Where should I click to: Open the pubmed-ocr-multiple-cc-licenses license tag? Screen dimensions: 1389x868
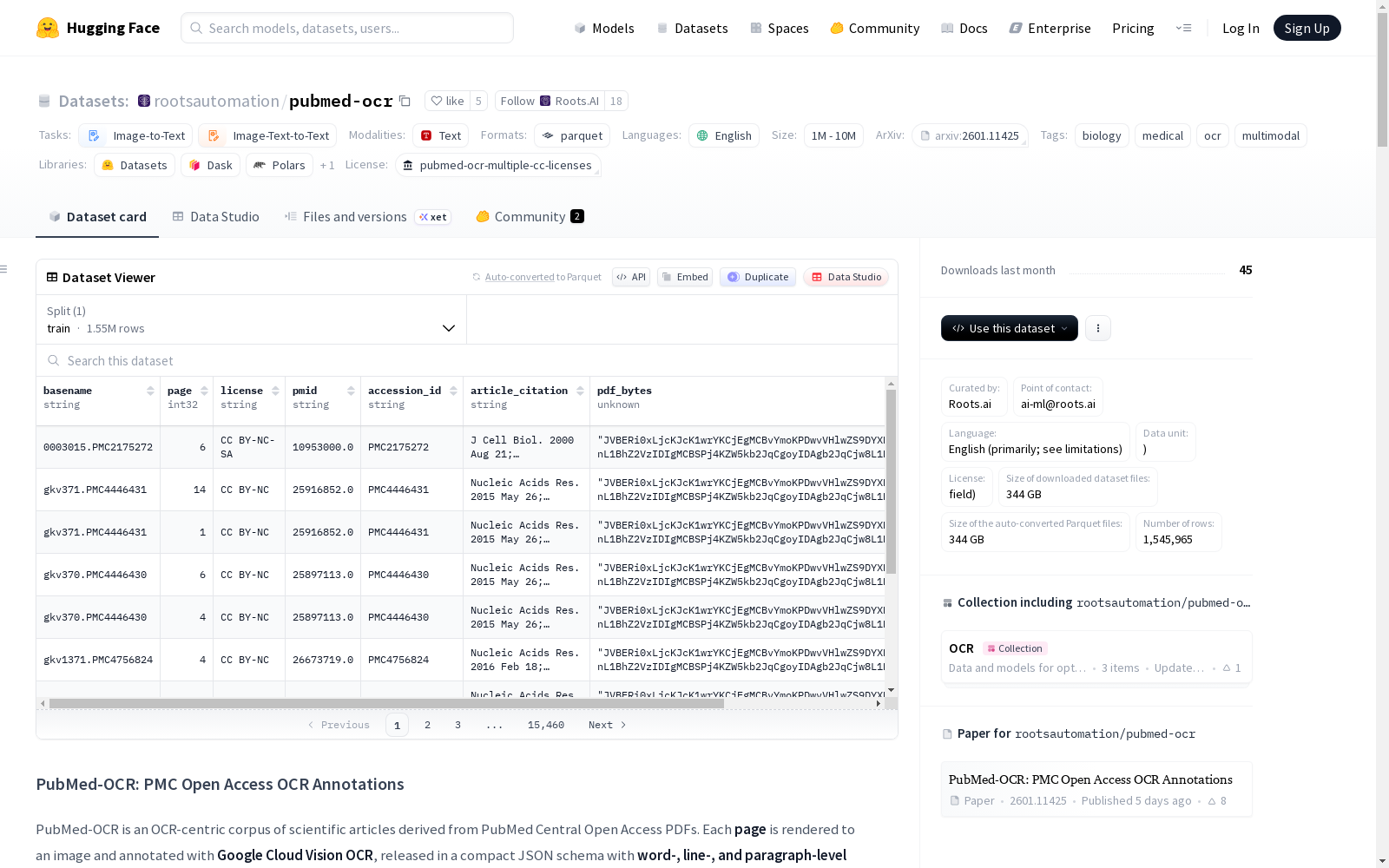[x=498, y=165]
